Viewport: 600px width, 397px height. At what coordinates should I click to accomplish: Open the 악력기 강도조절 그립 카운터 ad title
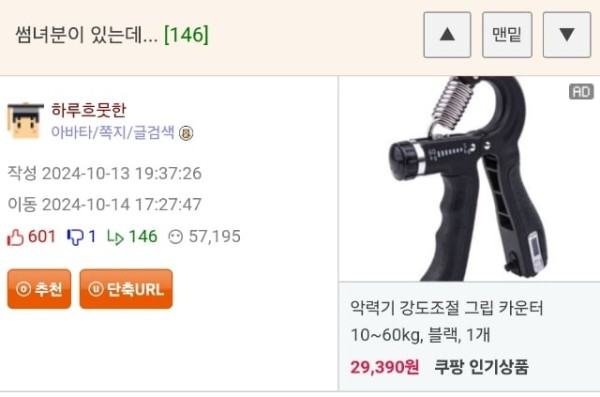pos(447,321)
